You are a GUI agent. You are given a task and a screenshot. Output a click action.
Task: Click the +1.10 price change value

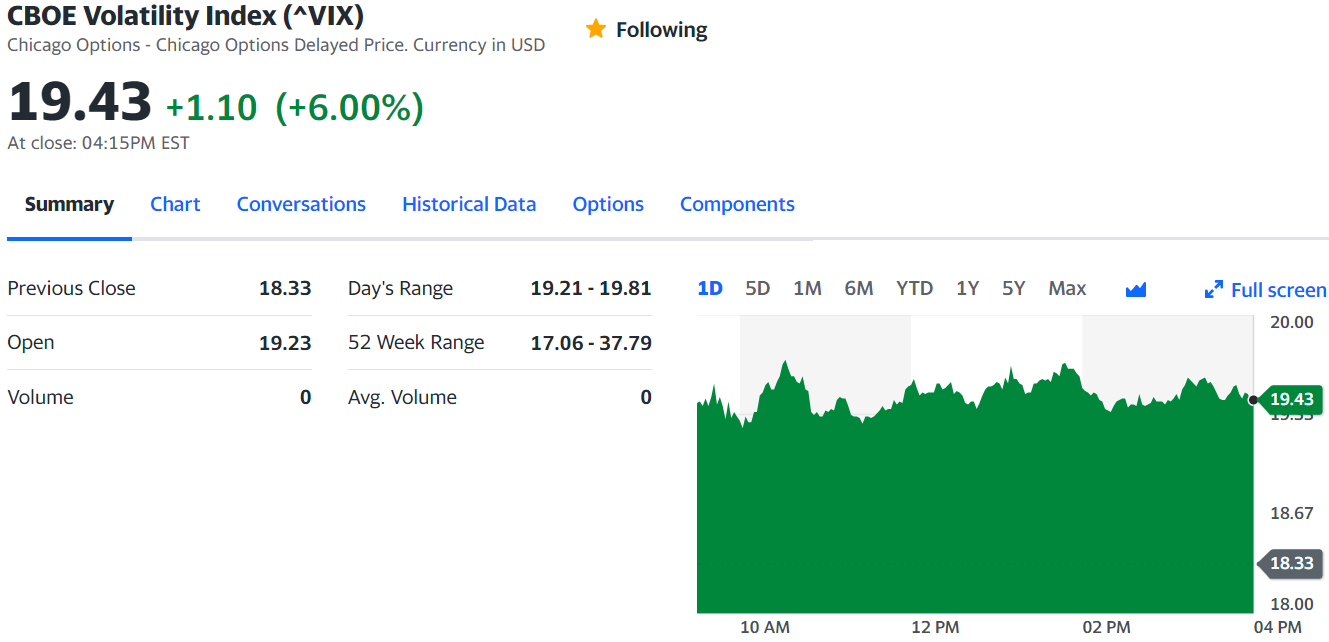211,107
